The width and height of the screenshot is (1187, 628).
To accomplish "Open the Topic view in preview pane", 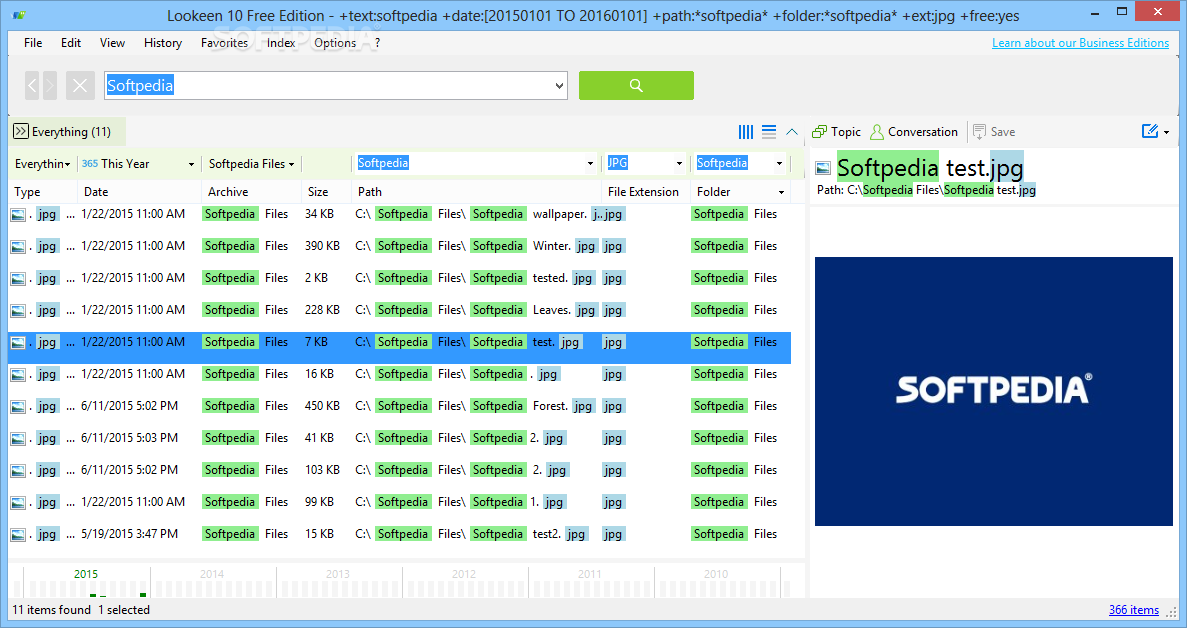I will click(837, 132).
